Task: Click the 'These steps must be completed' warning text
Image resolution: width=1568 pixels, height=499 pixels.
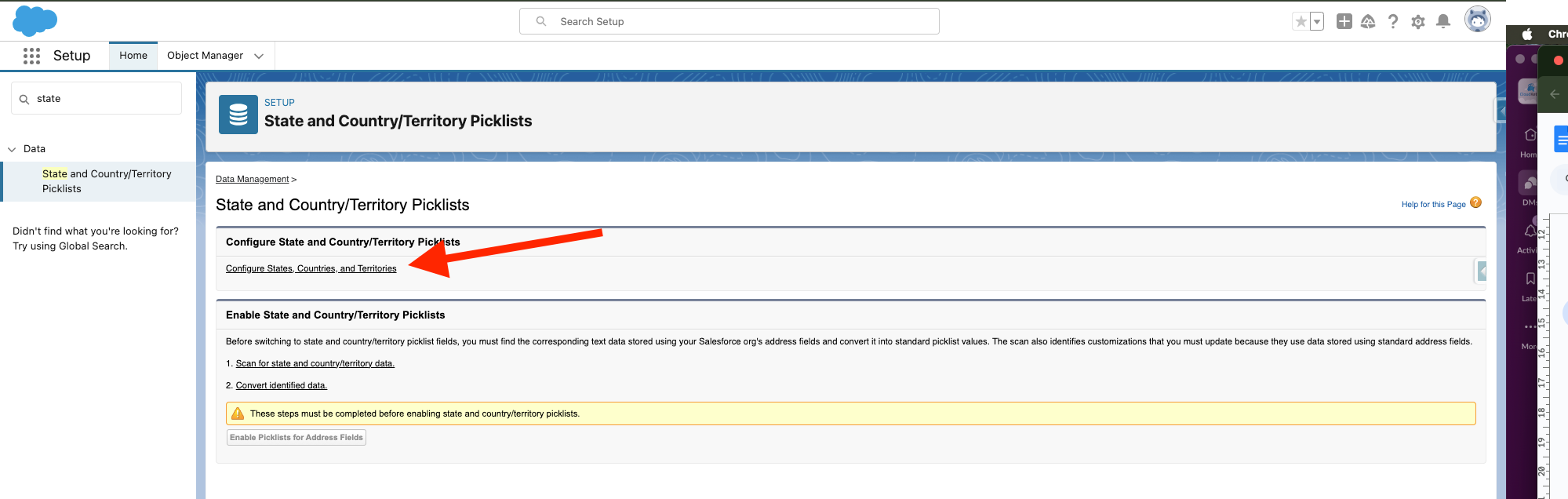Action: tap(415, 413)
